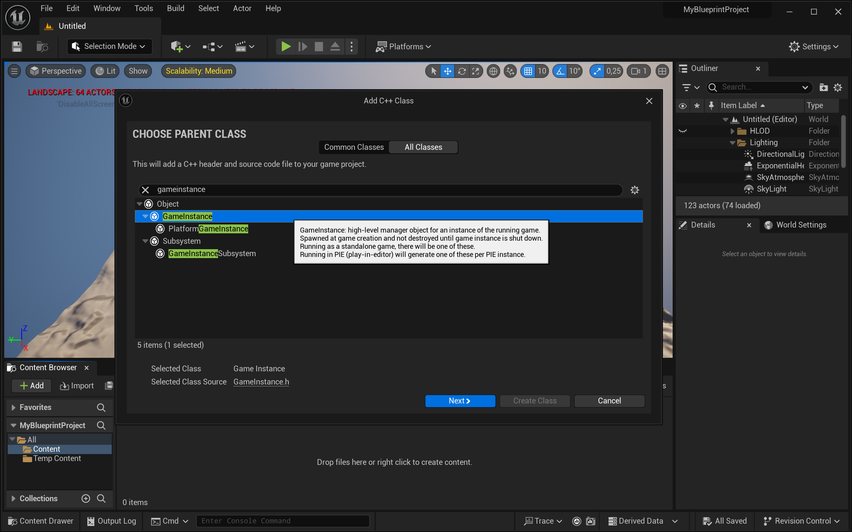Toggle surface snapping icon

510,71
